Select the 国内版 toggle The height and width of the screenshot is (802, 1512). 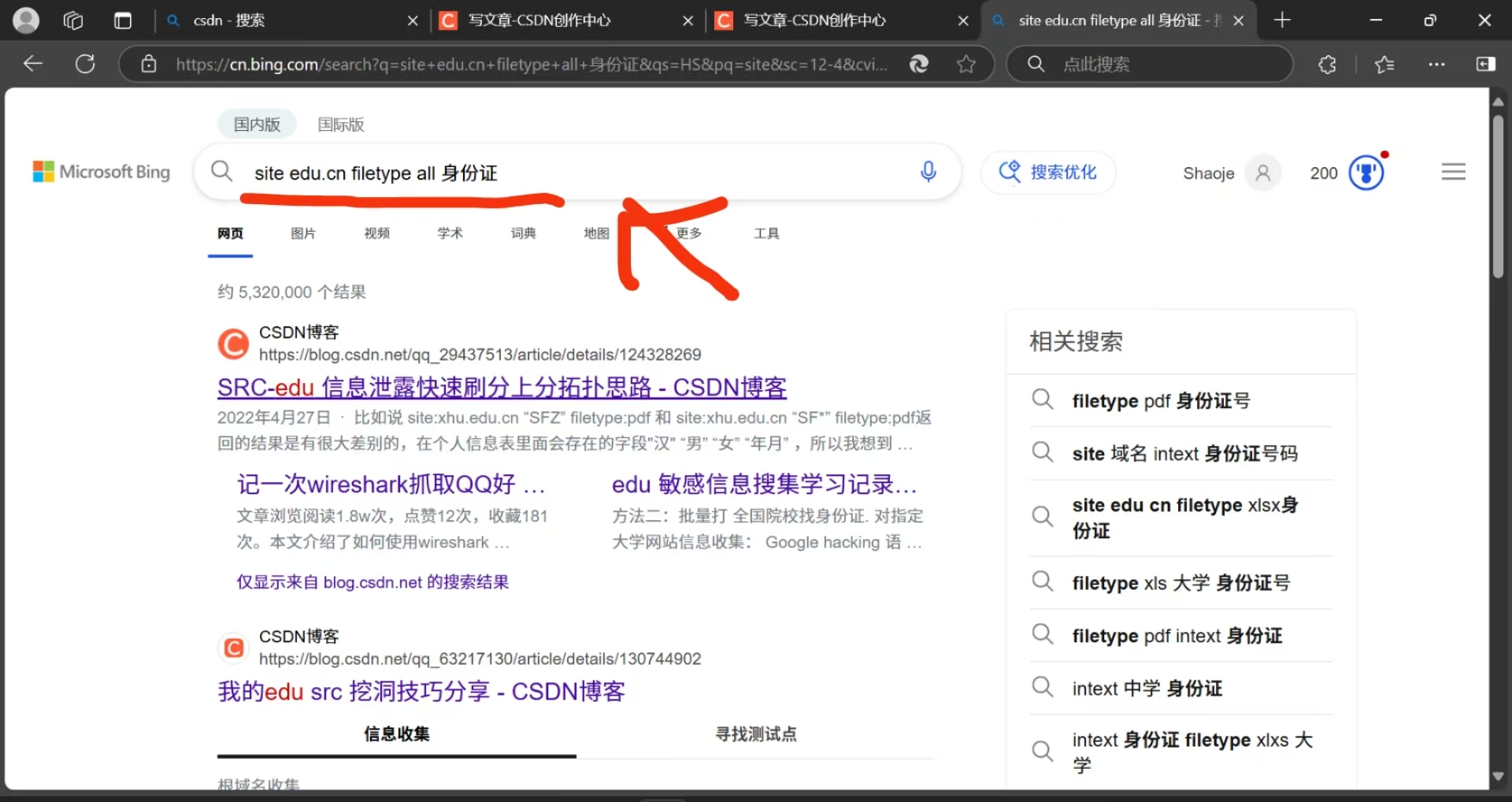tap(257, 124)
